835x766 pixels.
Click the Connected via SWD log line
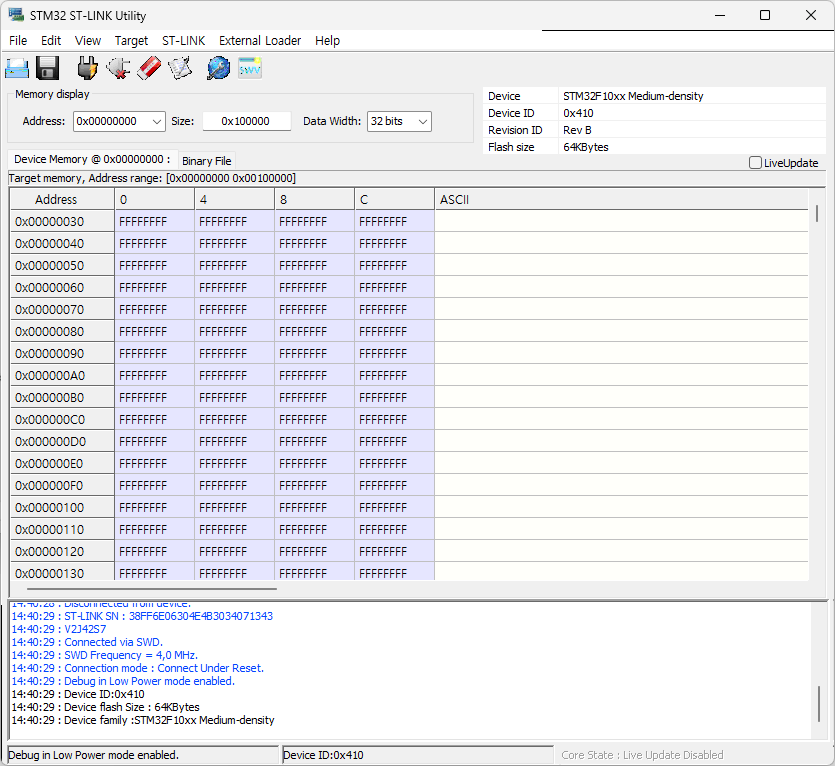tap(87, 642)
